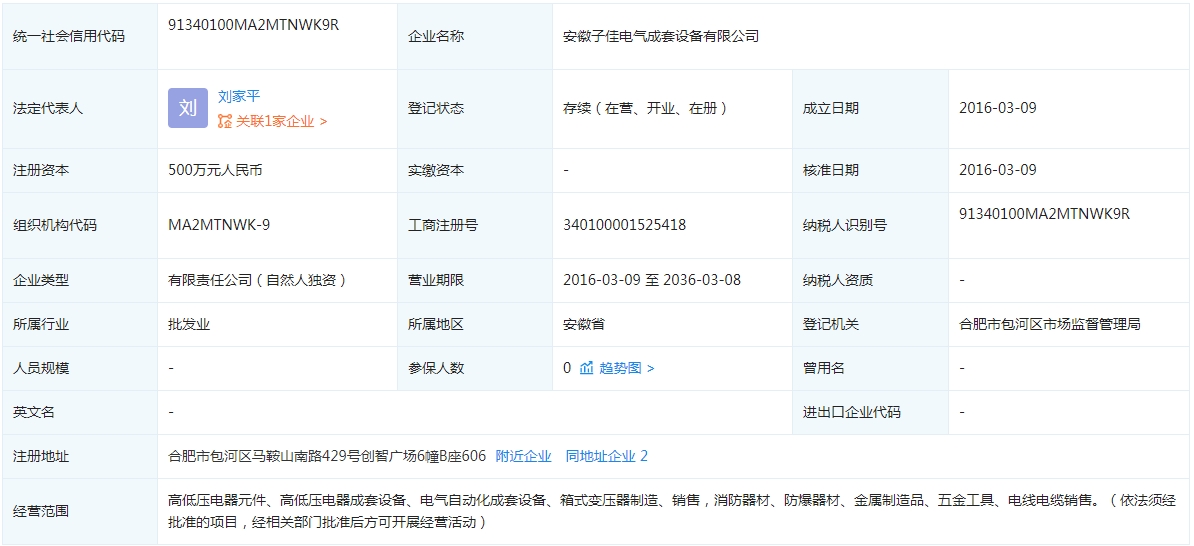This screenshot has height=546, width=1194.
Task: Click the registered capital value 500万元人民币
Action: 215,170
